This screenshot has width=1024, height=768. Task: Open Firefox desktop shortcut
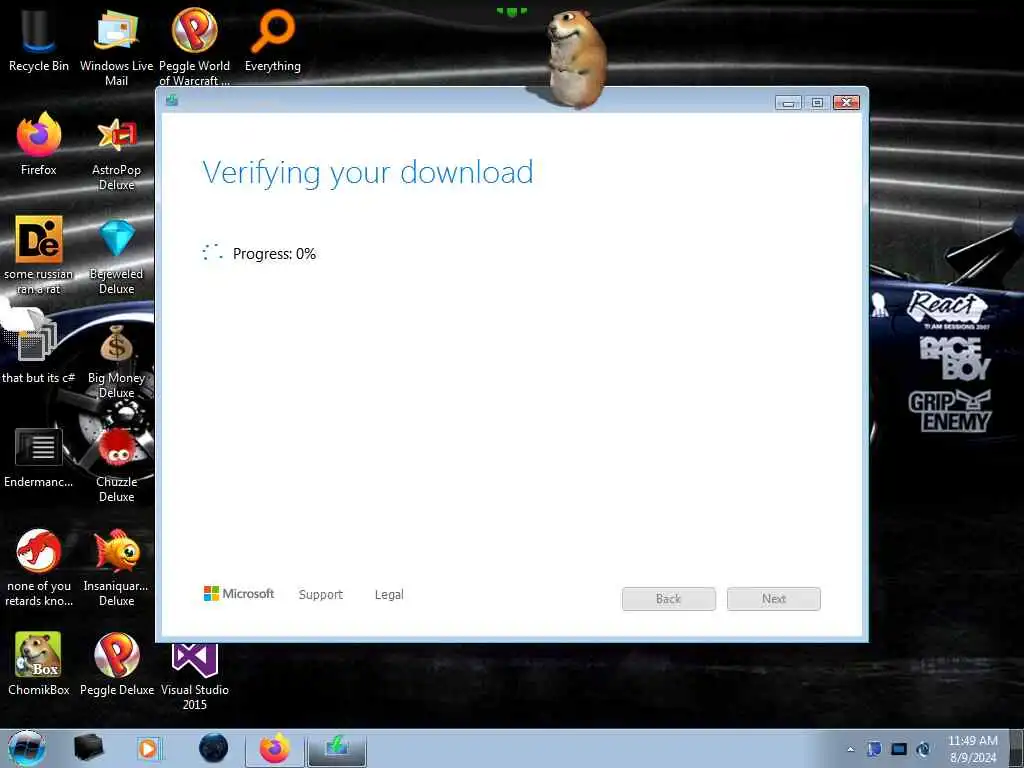[39, 143]
